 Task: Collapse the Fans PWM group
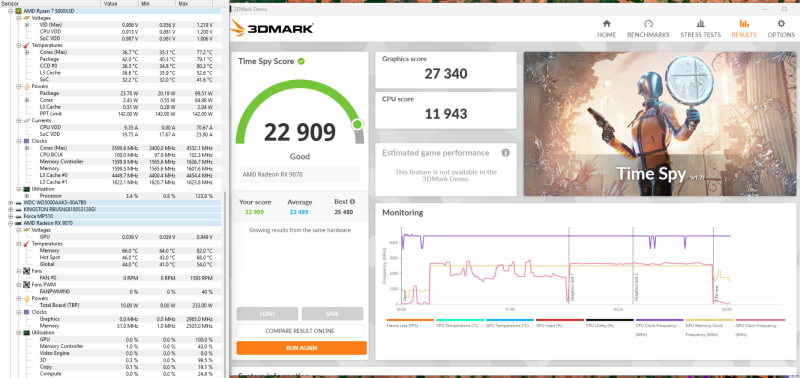coord(18,285)
